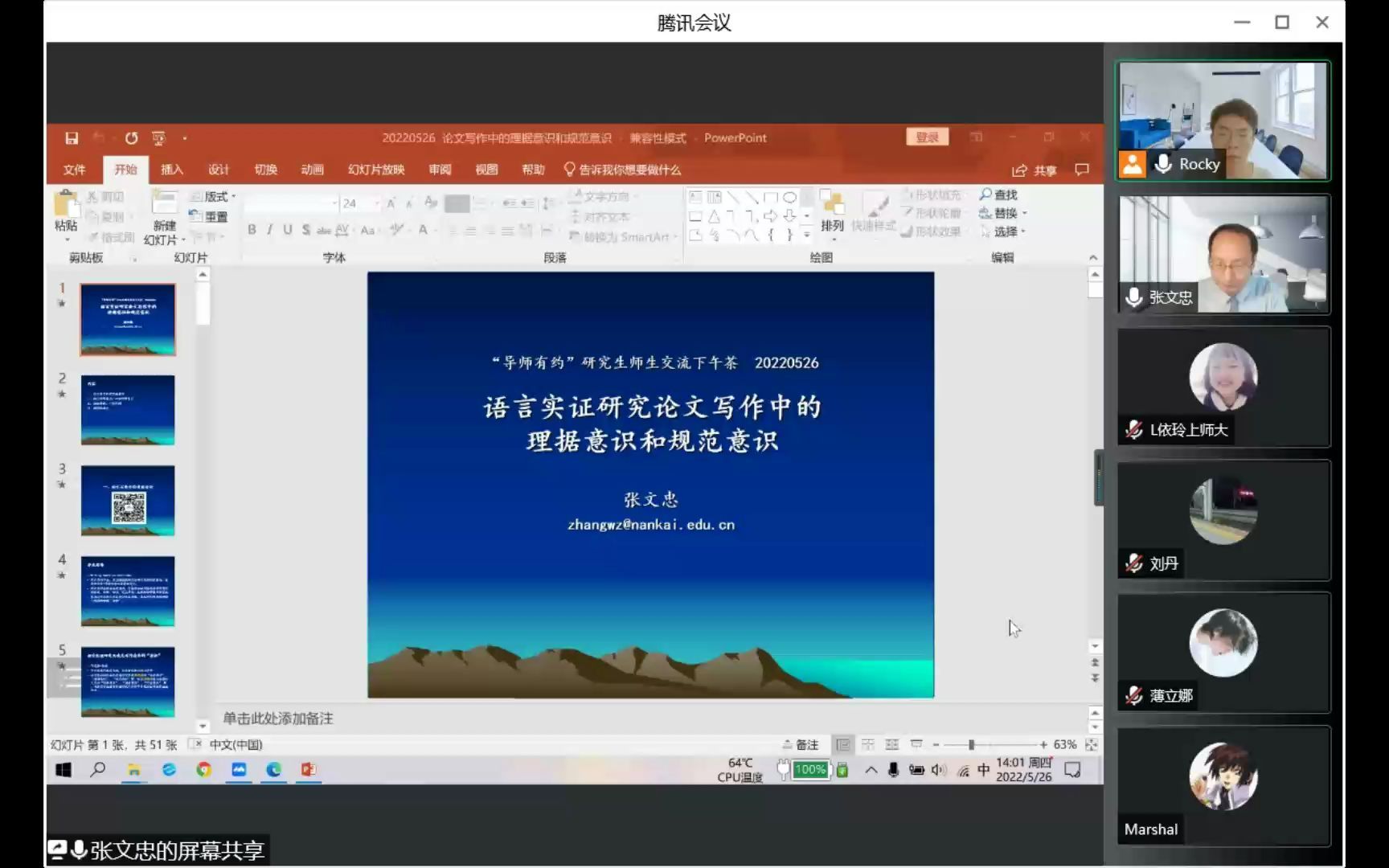Toggle Rocky's microphone icon

(1162, 164)
